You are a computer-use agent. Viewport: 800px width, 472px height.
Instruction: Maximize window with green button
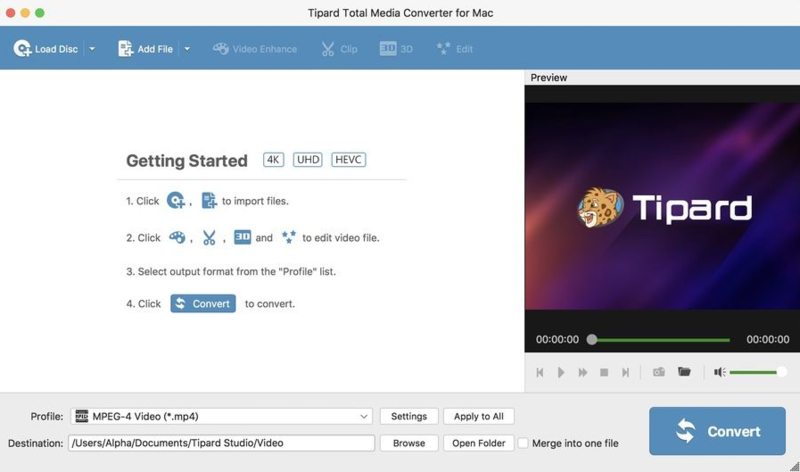pos(40,13)
